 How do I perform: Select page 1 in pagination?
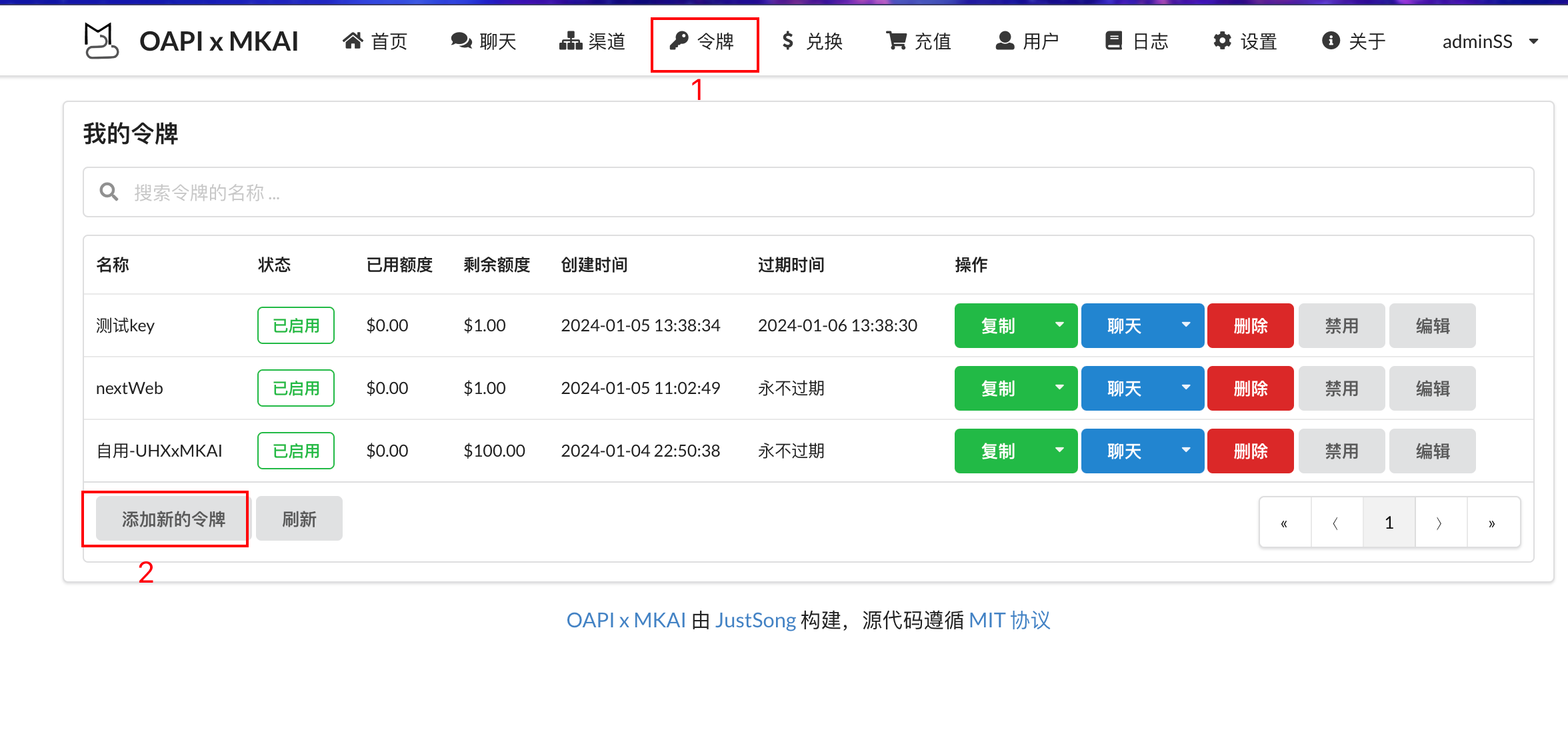(1389, 523)
